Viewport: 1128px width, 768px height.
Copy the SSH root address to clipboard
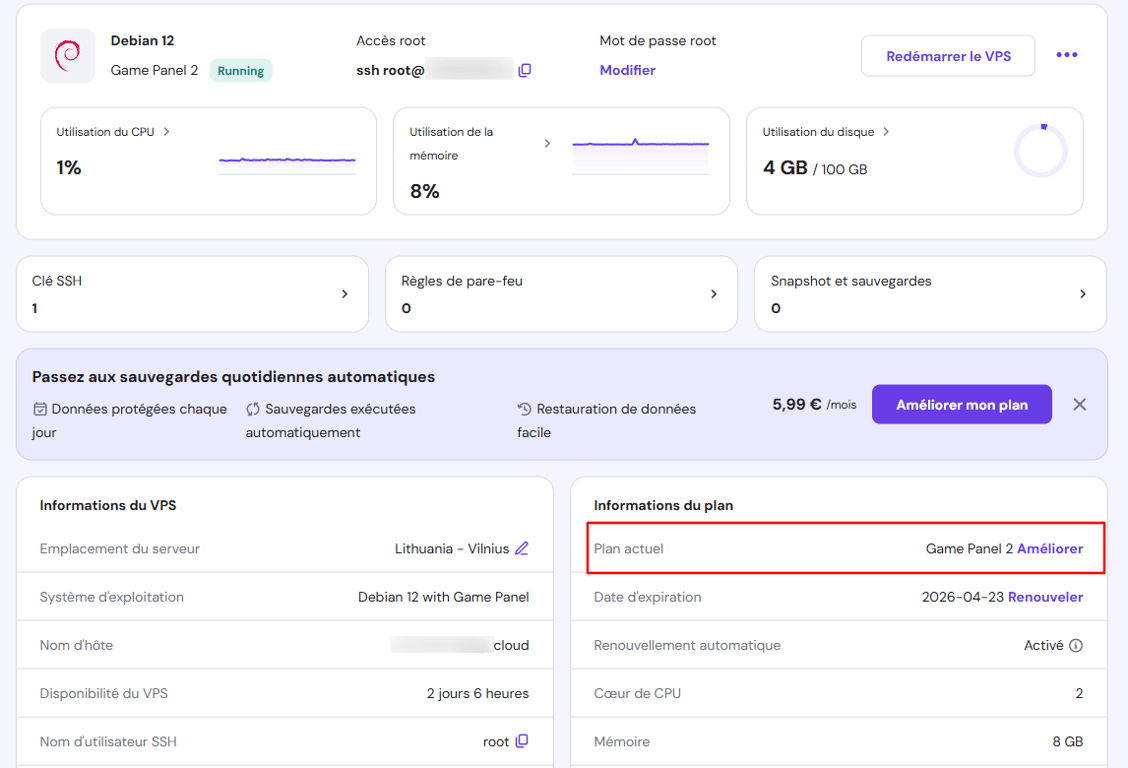tap(525, 70)
